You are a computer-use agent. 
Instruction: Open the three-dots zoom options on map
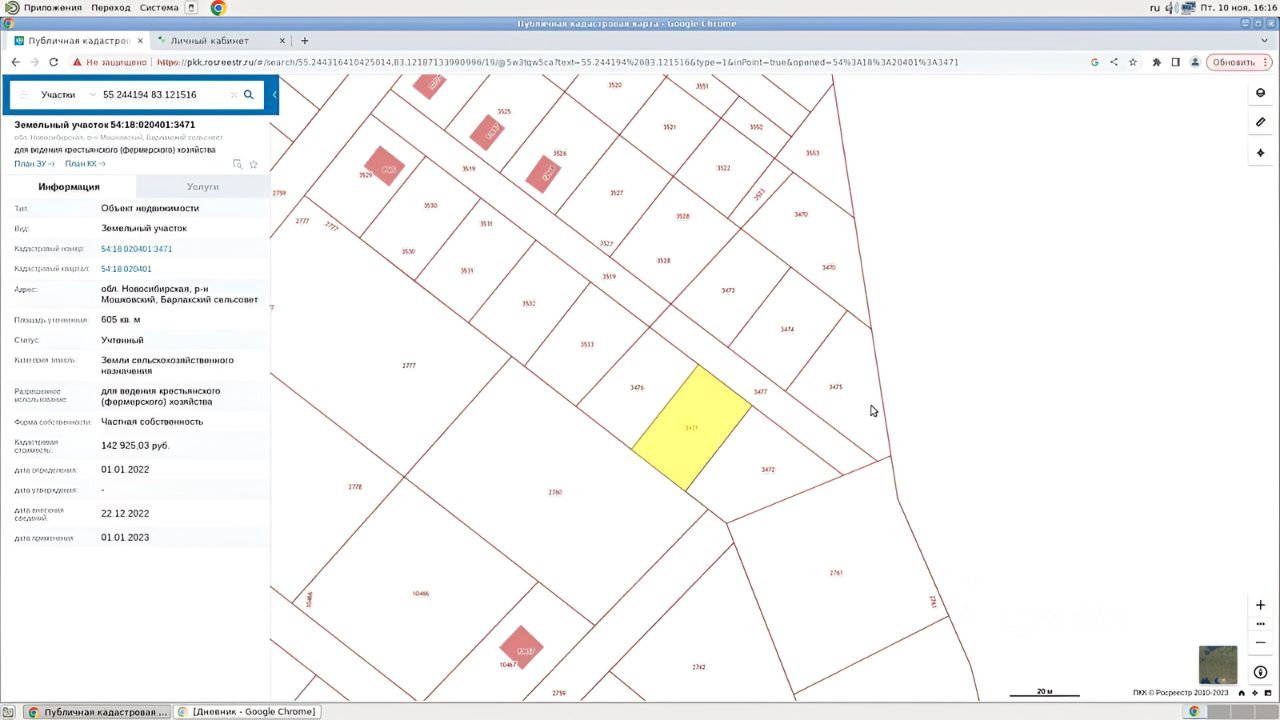pos(1260,624)
